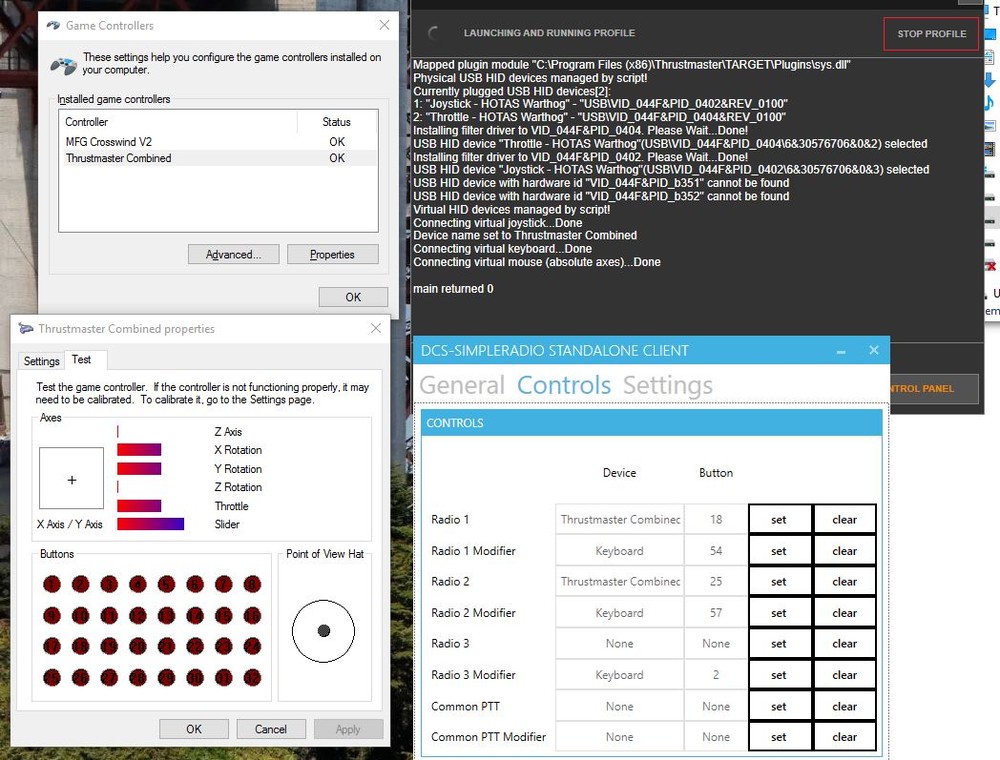1000x760 pixels.
Task: Click button indicator 1 in Buttons group
Action: [52, 584]
